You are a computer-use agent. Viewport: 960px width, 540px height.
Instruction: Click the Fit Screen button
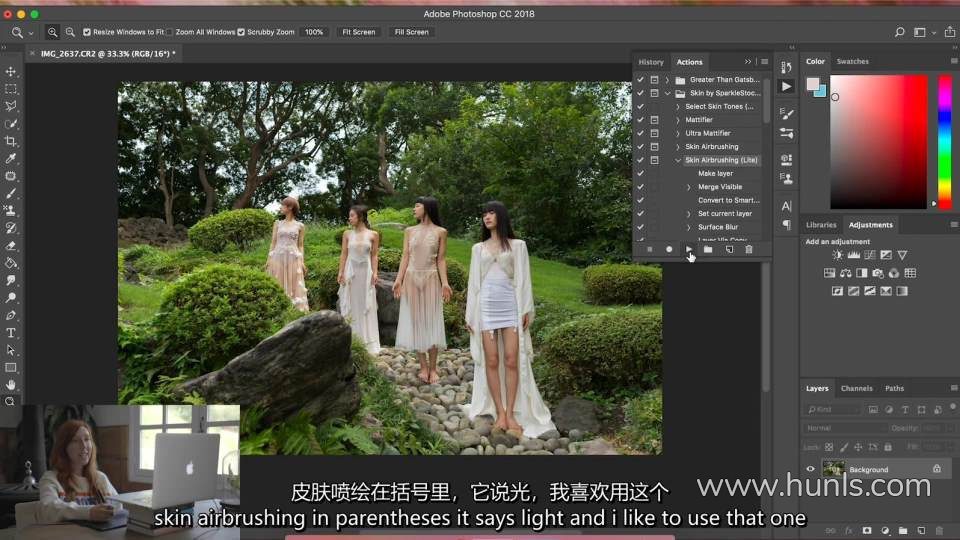click(x=358, y=32)
